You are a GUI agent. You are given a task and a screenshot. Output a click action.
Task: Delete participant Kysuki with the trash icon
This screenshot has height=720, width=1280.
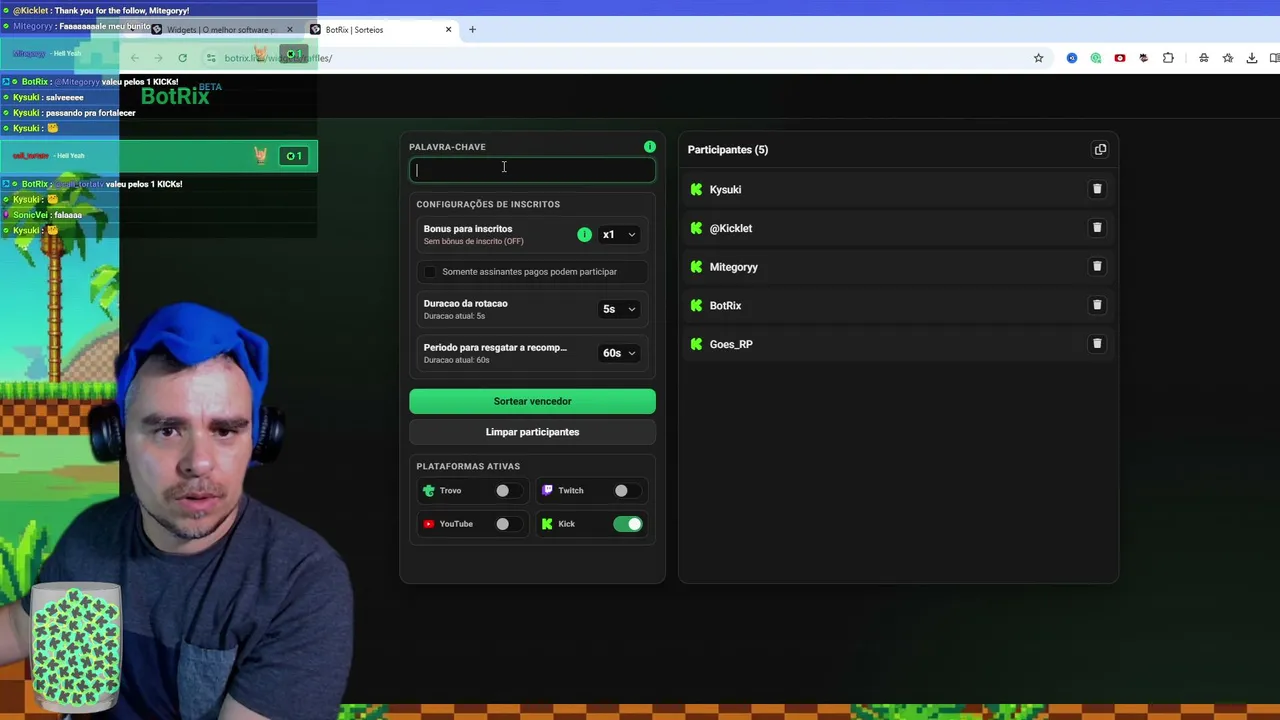coord(1097,189)
